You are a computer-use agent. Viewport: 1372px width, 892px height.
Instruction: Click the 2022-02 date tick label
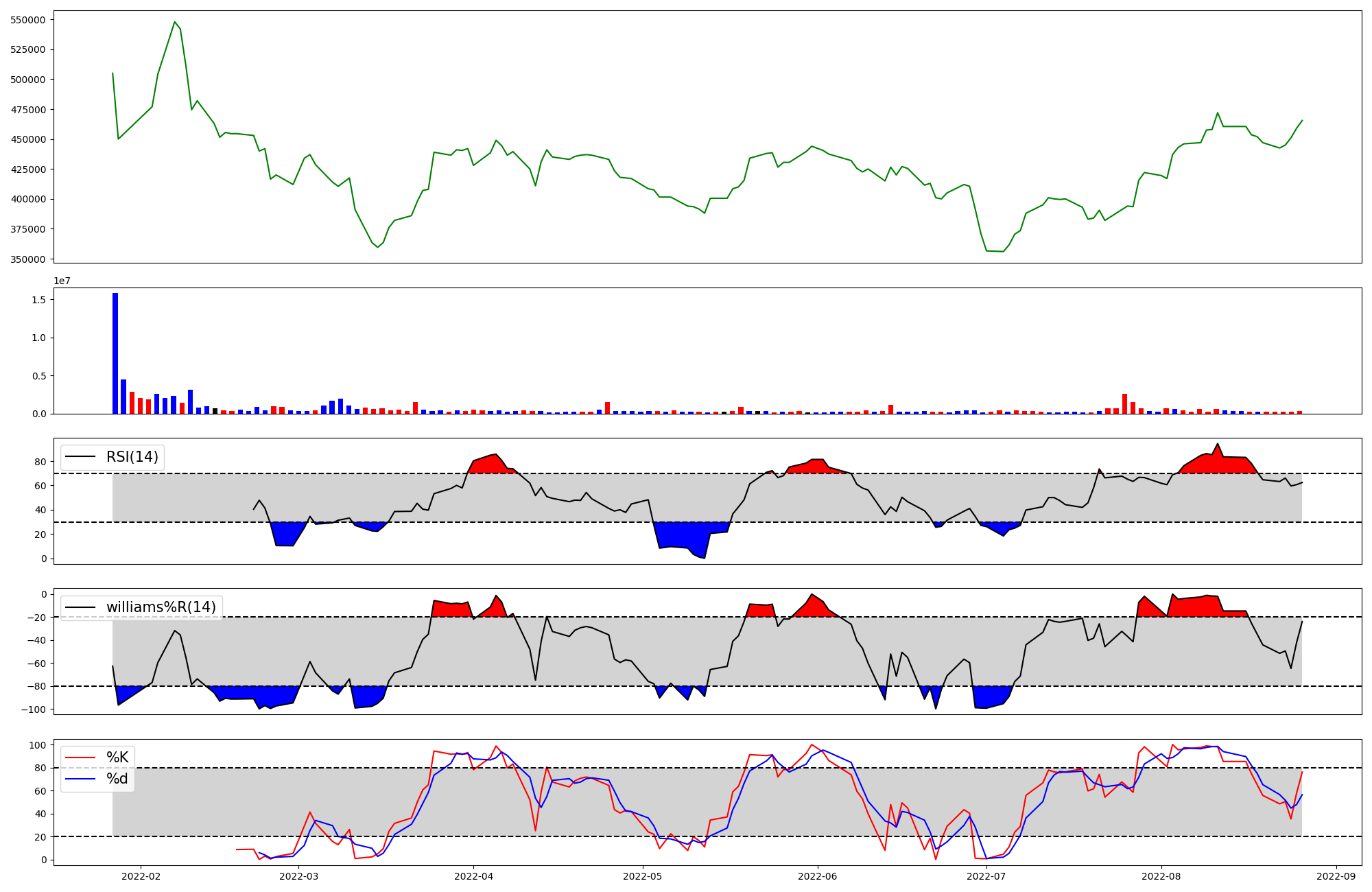(141, 876)
